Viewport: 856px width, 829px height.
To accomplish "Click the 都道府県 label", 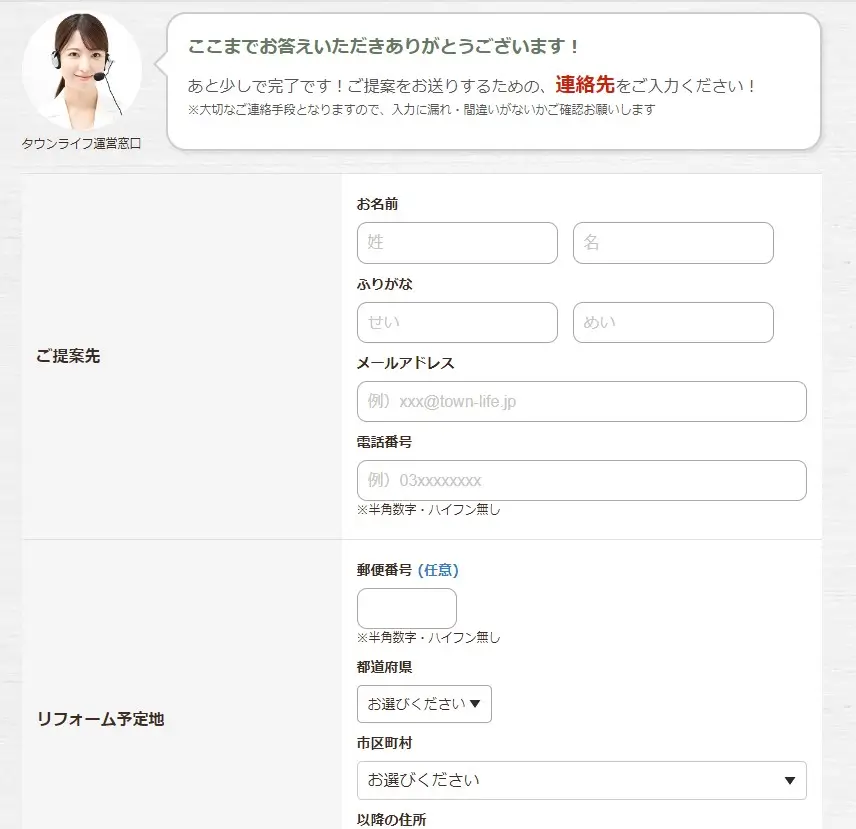I will coord(384,667).
